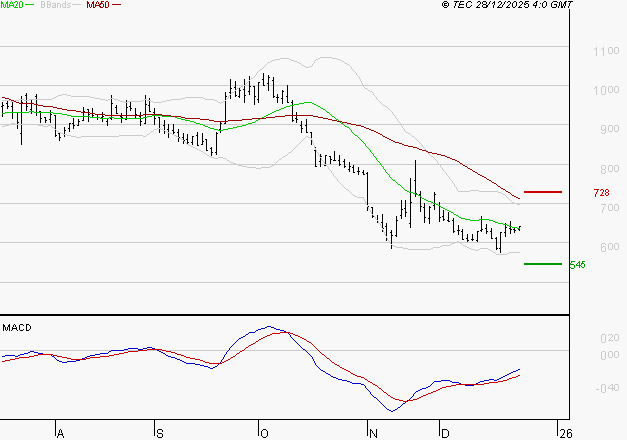Click the MA20 legend label
This screenshot has width=627, height=440.
pos(13,5)
